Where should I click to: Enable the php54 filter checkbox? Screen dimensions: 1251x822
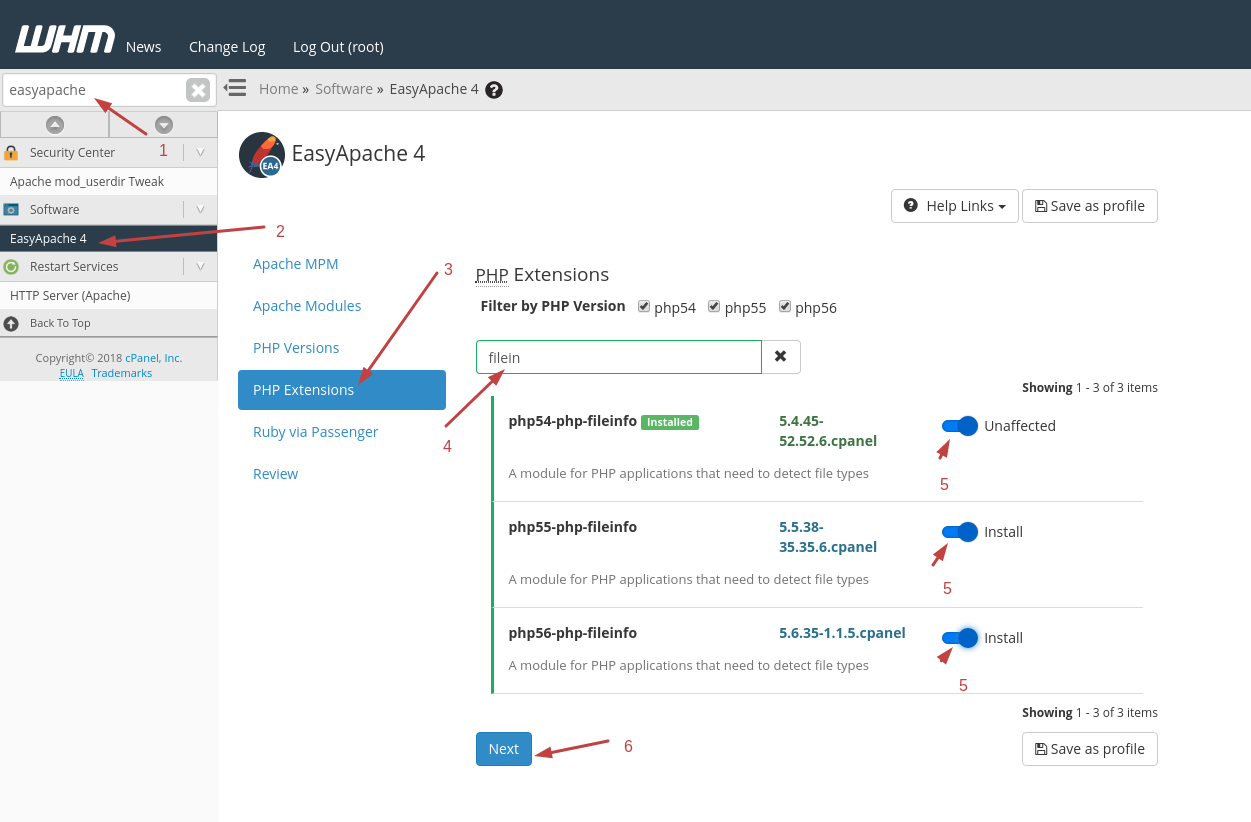click(x=644, y=306)
